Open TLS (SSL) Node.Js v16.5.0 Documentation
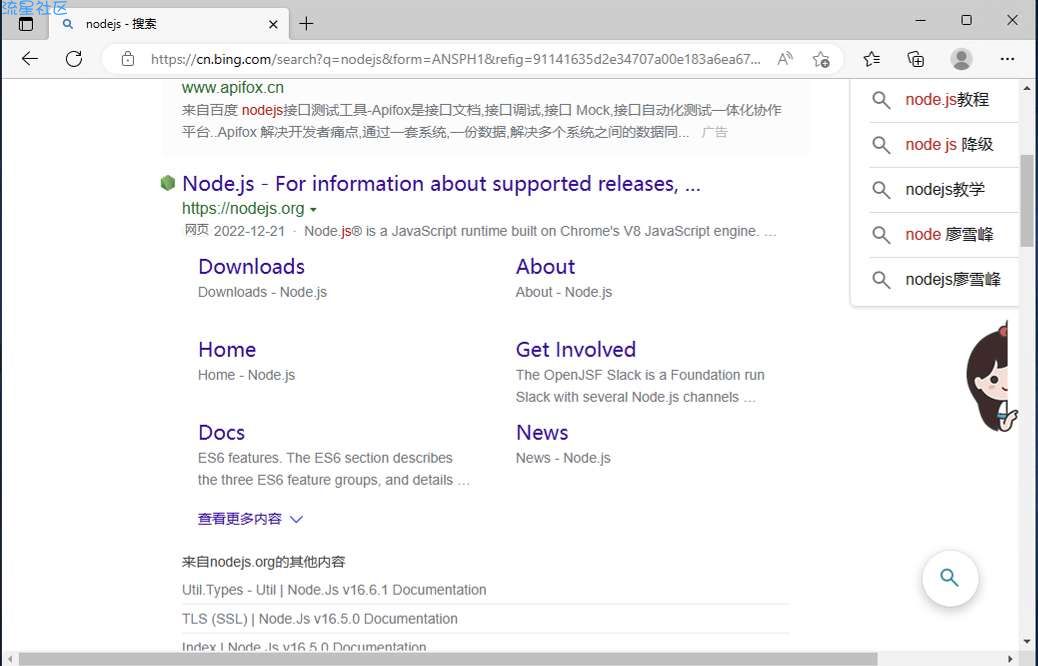The image size is (1038, 666). 320,619
